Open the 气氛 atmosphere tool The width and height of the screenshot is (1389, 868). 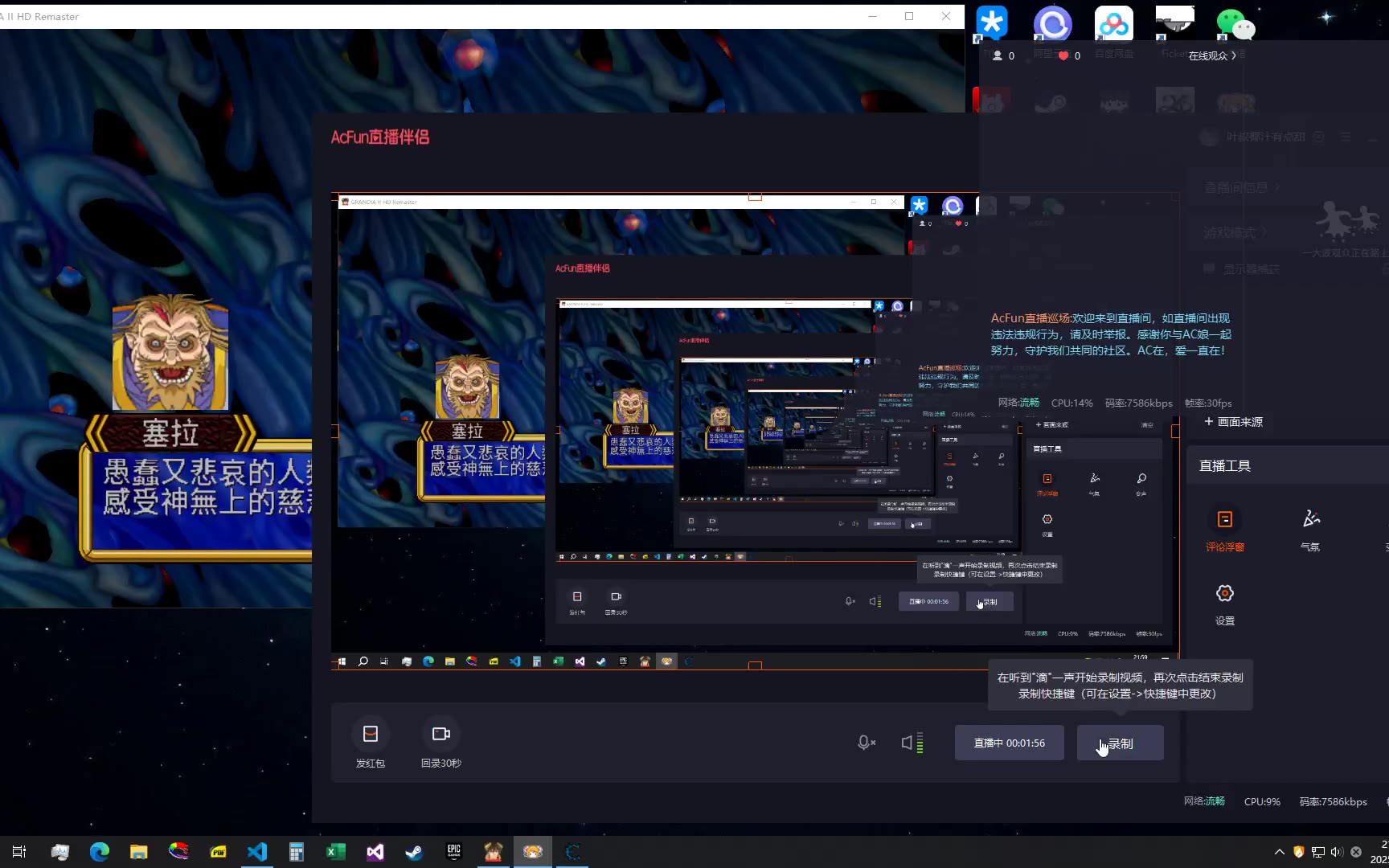click(1311, 530)
